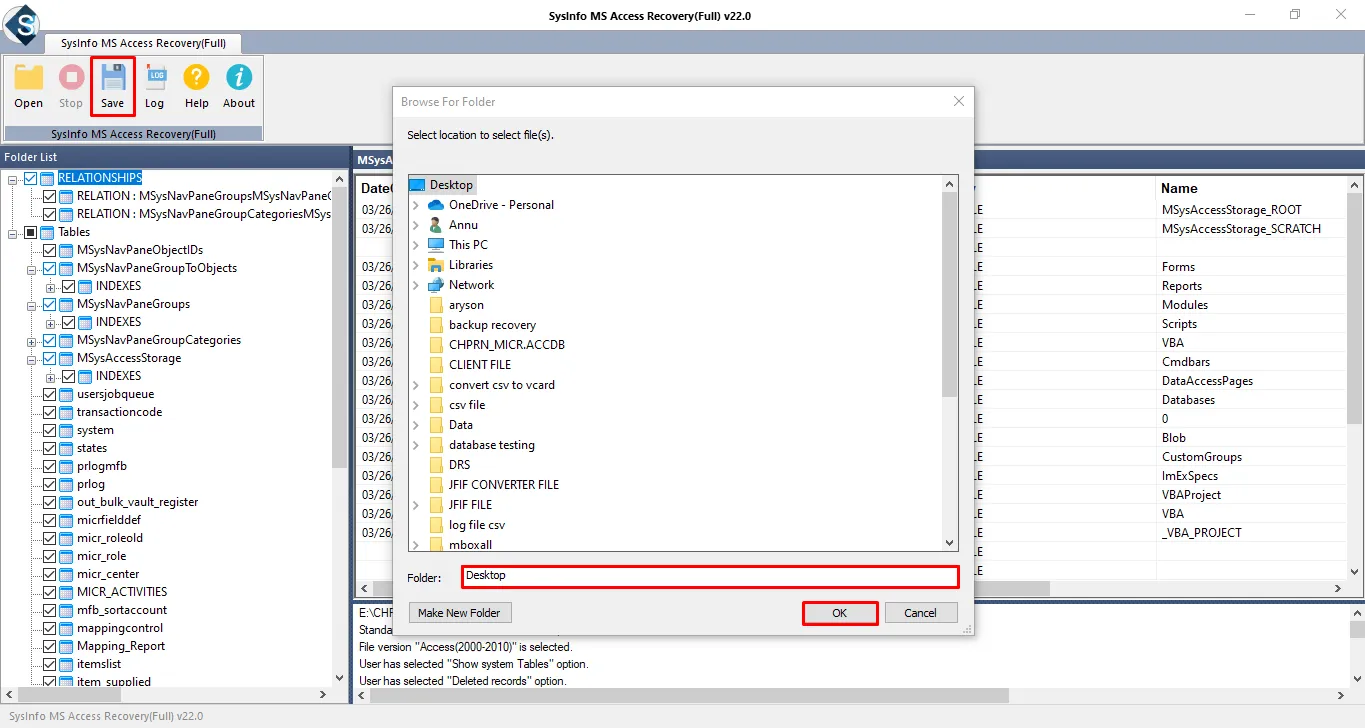Click the _VBA_PROJECT name cell
Screen dimensions: 1365x728
tap(1201, 533)
